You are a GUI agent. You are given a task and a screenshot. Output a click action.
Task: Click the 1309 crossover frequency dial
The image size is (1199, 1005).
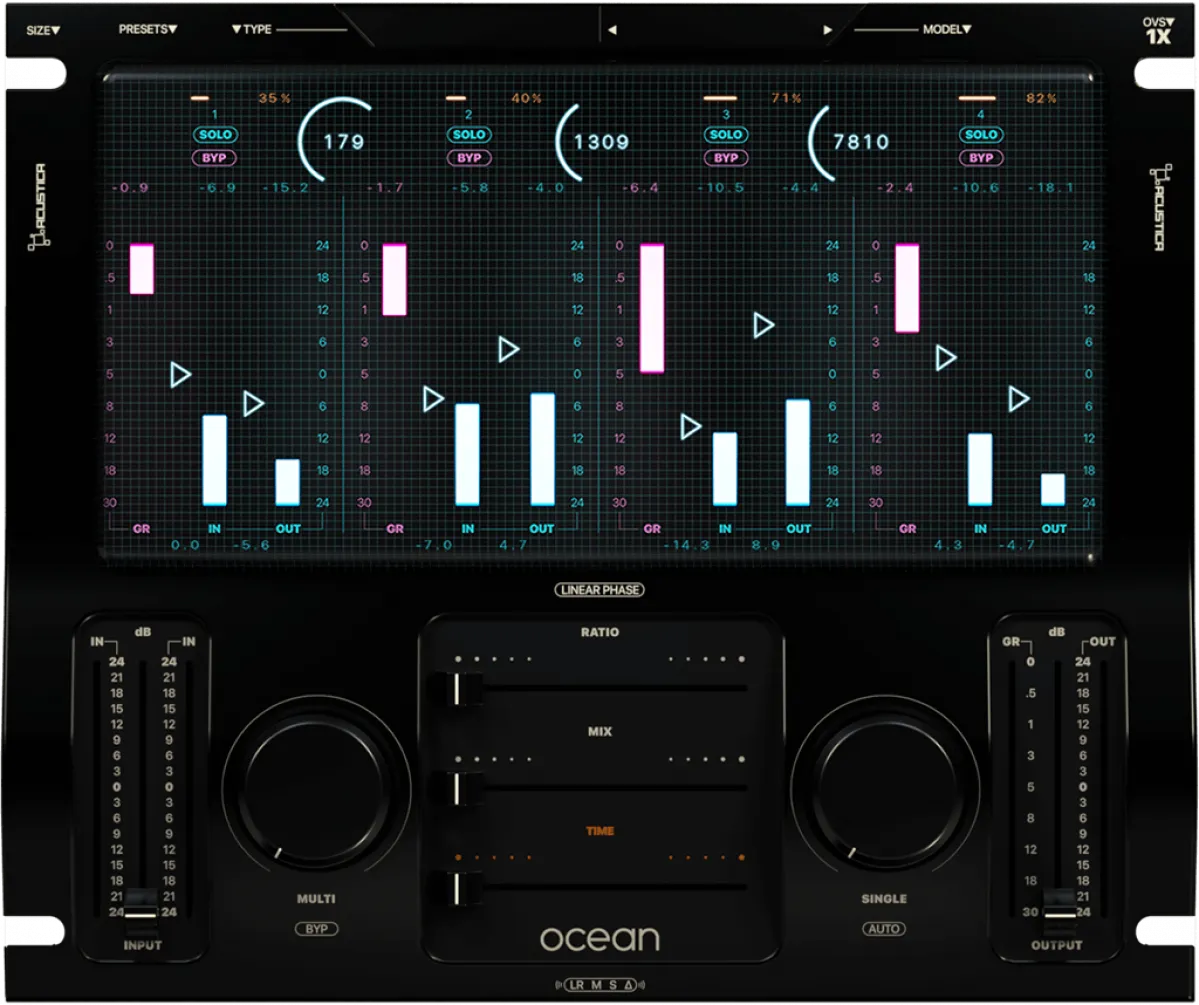point(594,141)
